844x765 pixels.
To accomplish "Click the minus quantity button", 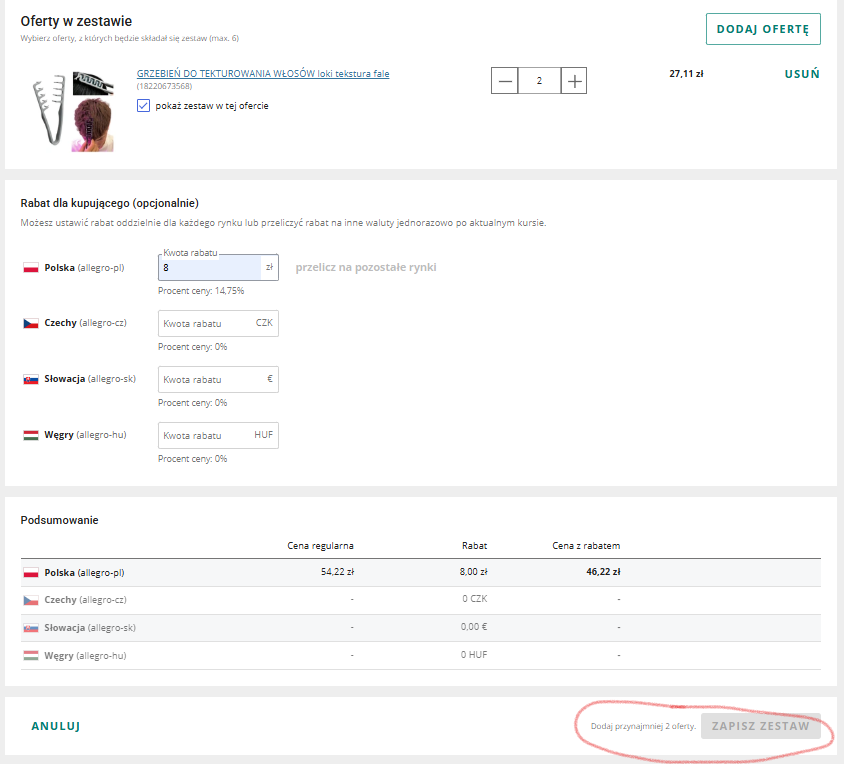I will click(x=505, y=81).
